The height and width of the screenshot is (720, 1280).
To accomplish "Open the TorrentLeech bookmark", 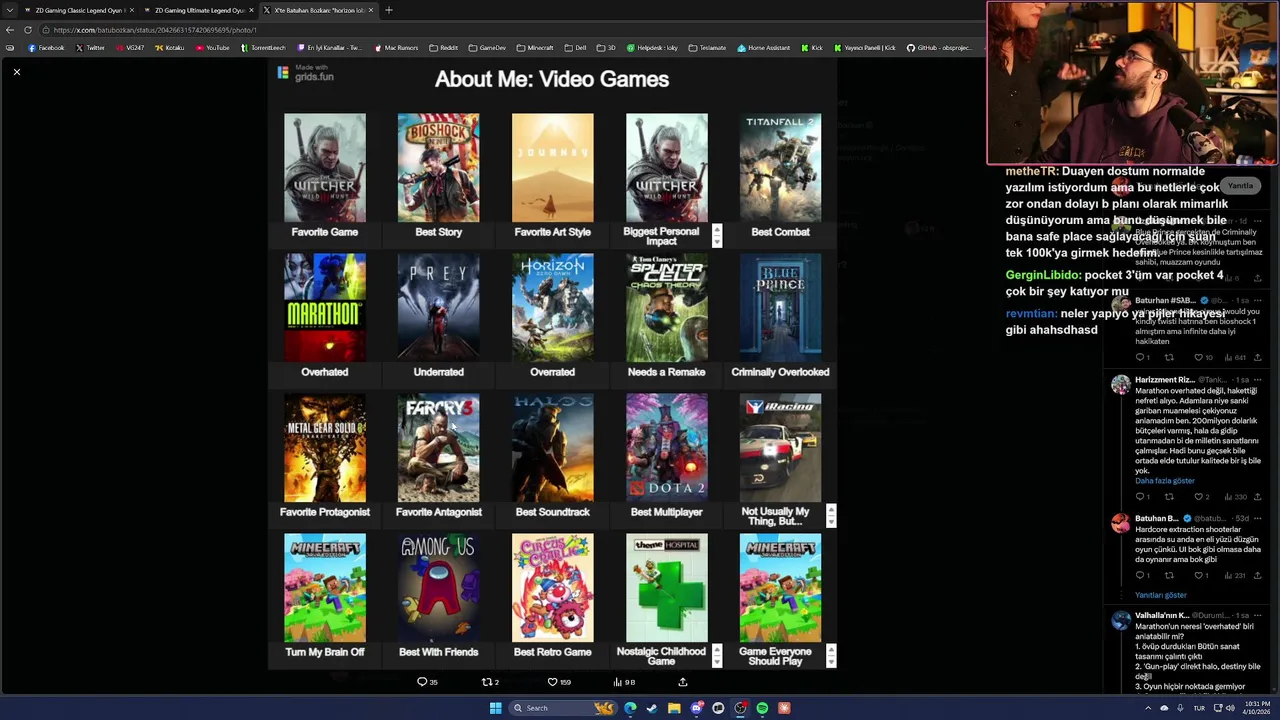I will [x=263, y=48].
